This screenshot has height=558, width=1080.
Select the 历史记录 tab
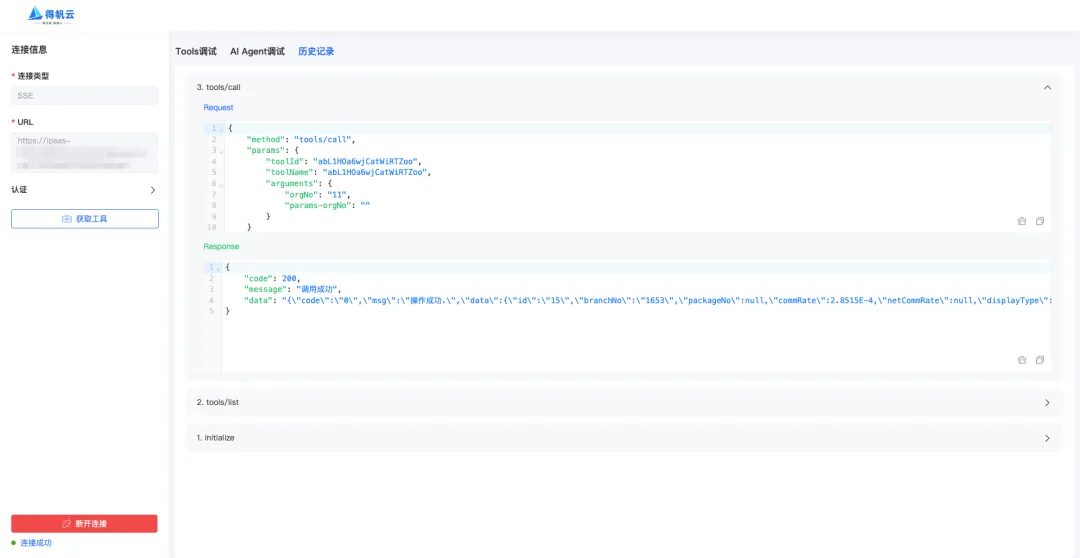316,51
